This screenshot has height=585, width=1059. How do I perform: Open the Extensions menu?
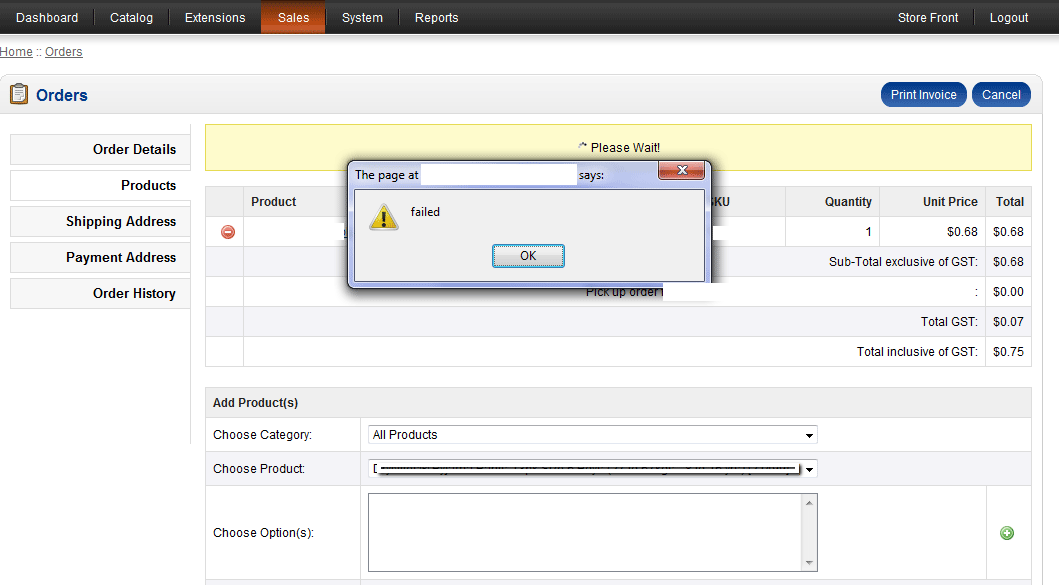(x=215, y=18)
